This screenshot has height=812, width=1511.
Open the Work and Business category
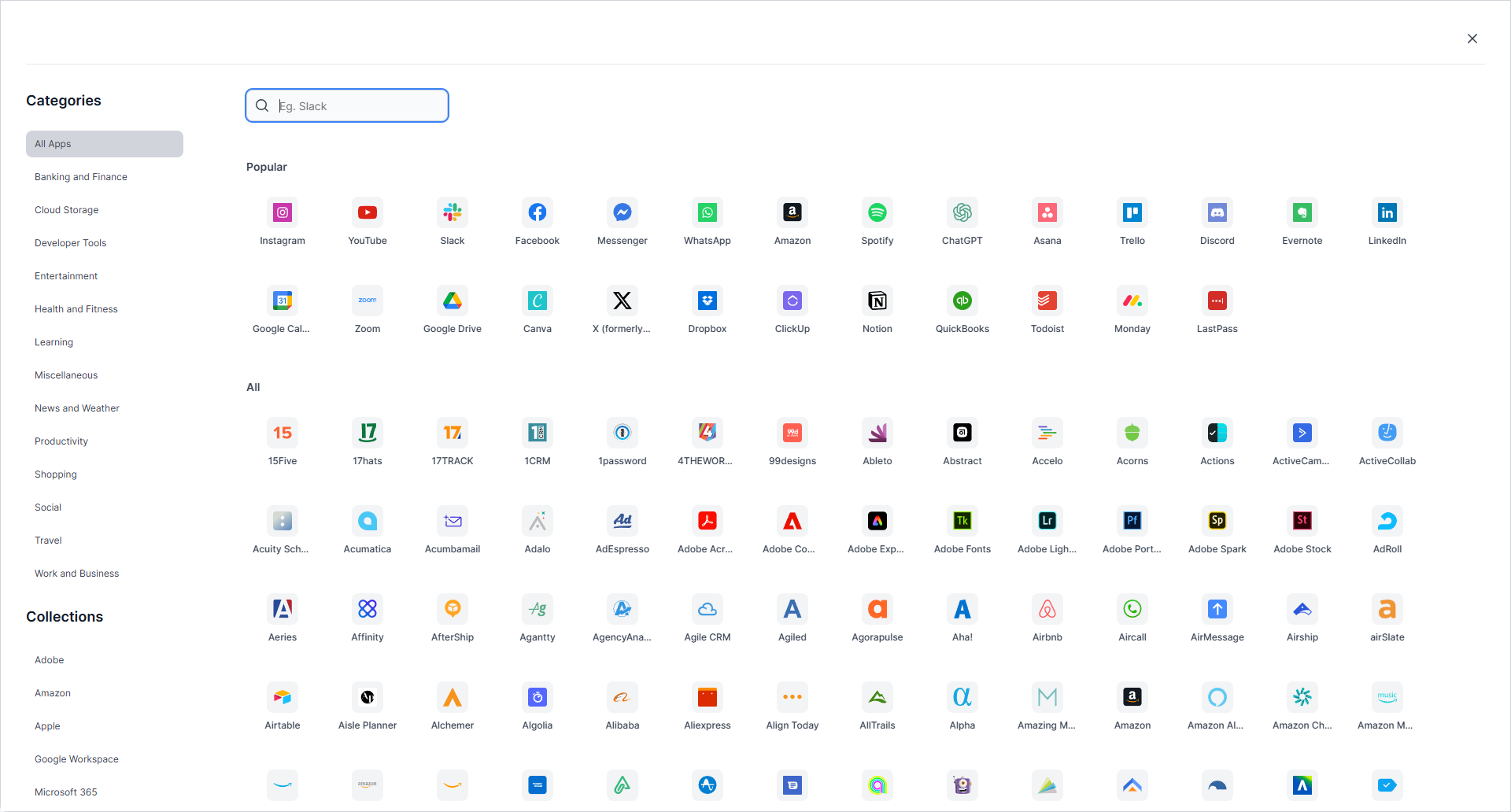coord(105,574)
